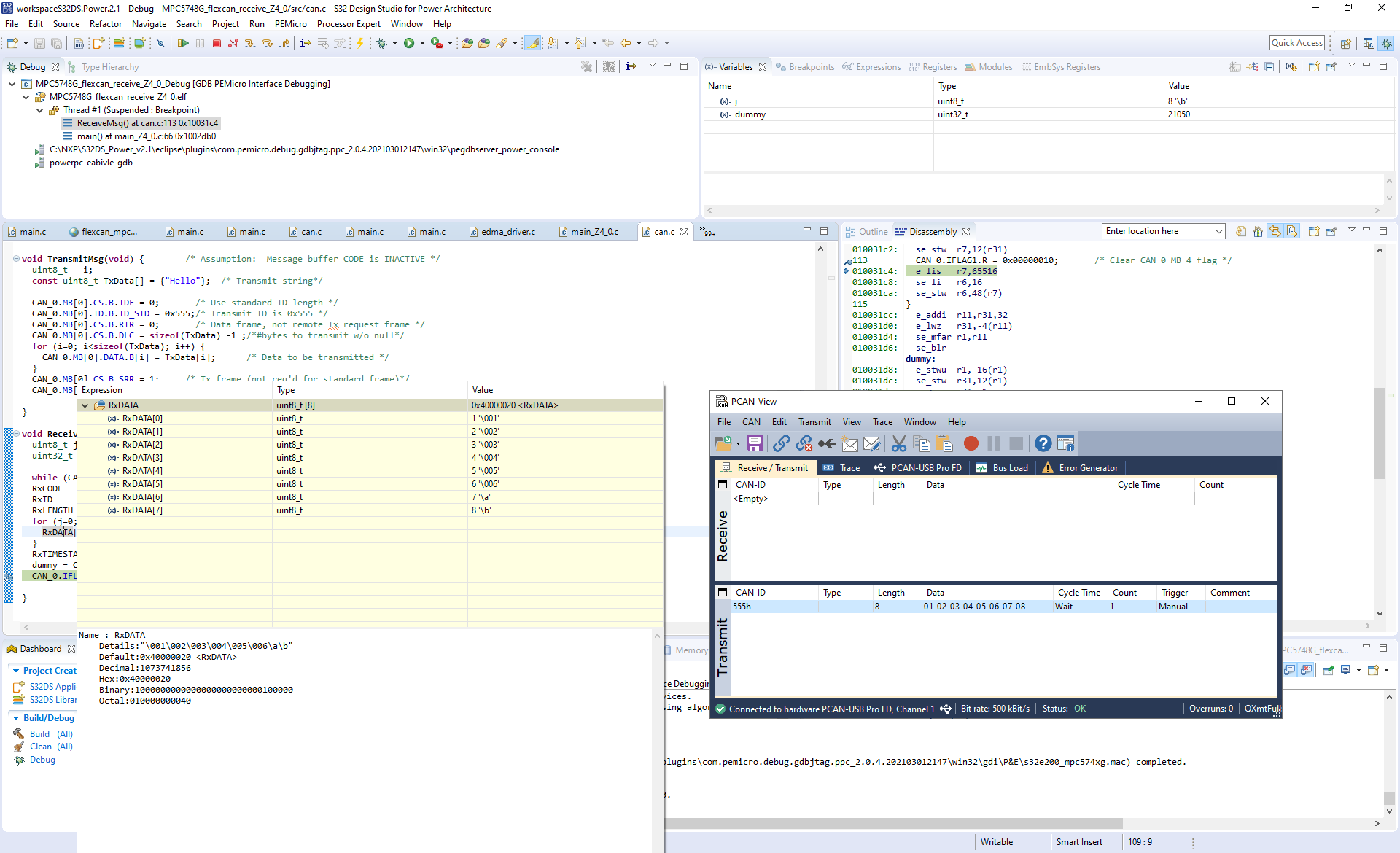Click New Message envelope icon in PCAN-View

[x=850, y=443]
